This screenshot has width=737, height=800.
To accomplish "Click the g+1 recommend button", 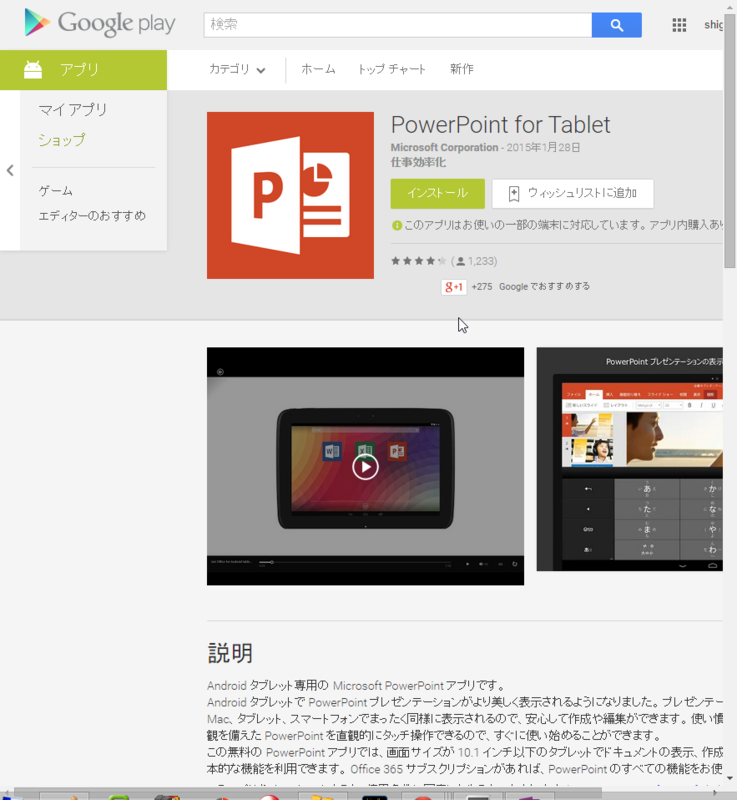I will pos(453,287).
